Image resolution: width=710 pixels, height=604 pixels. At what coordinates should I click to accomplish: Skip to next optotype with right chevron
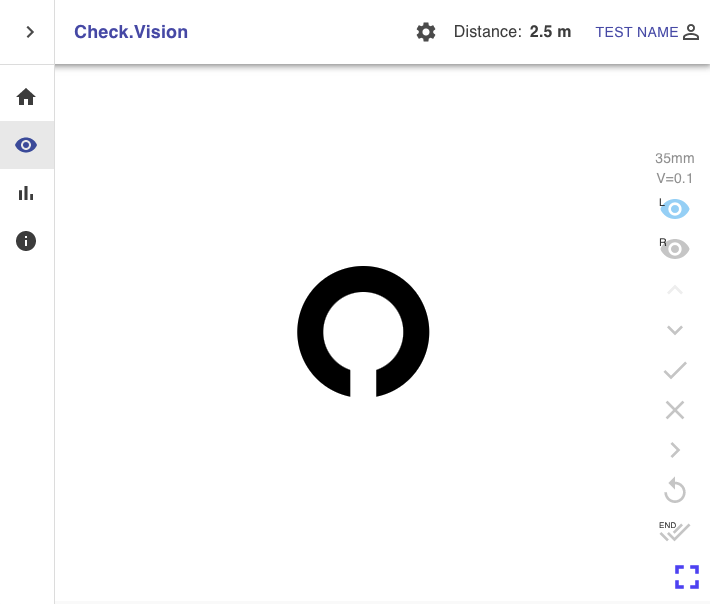tap(675, 450)
